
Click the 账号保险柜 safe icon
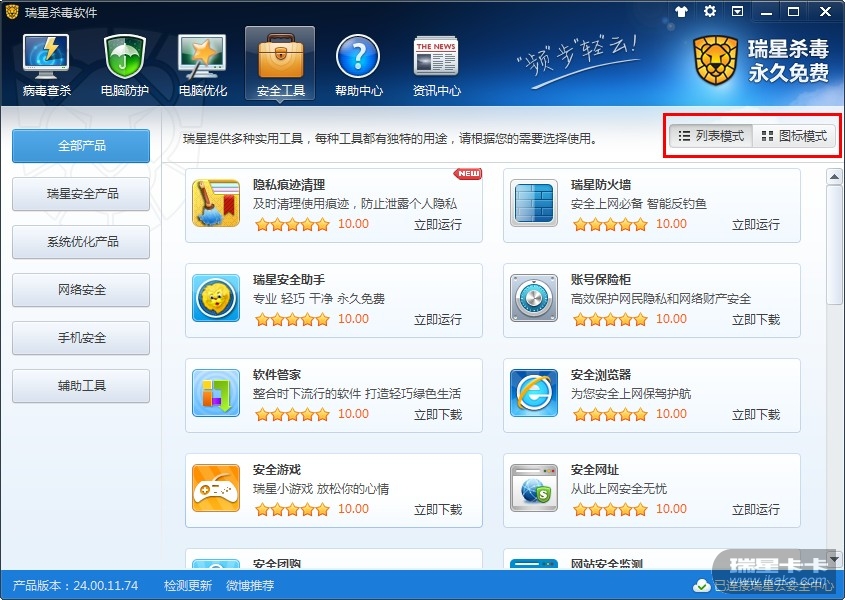(534, 298)
